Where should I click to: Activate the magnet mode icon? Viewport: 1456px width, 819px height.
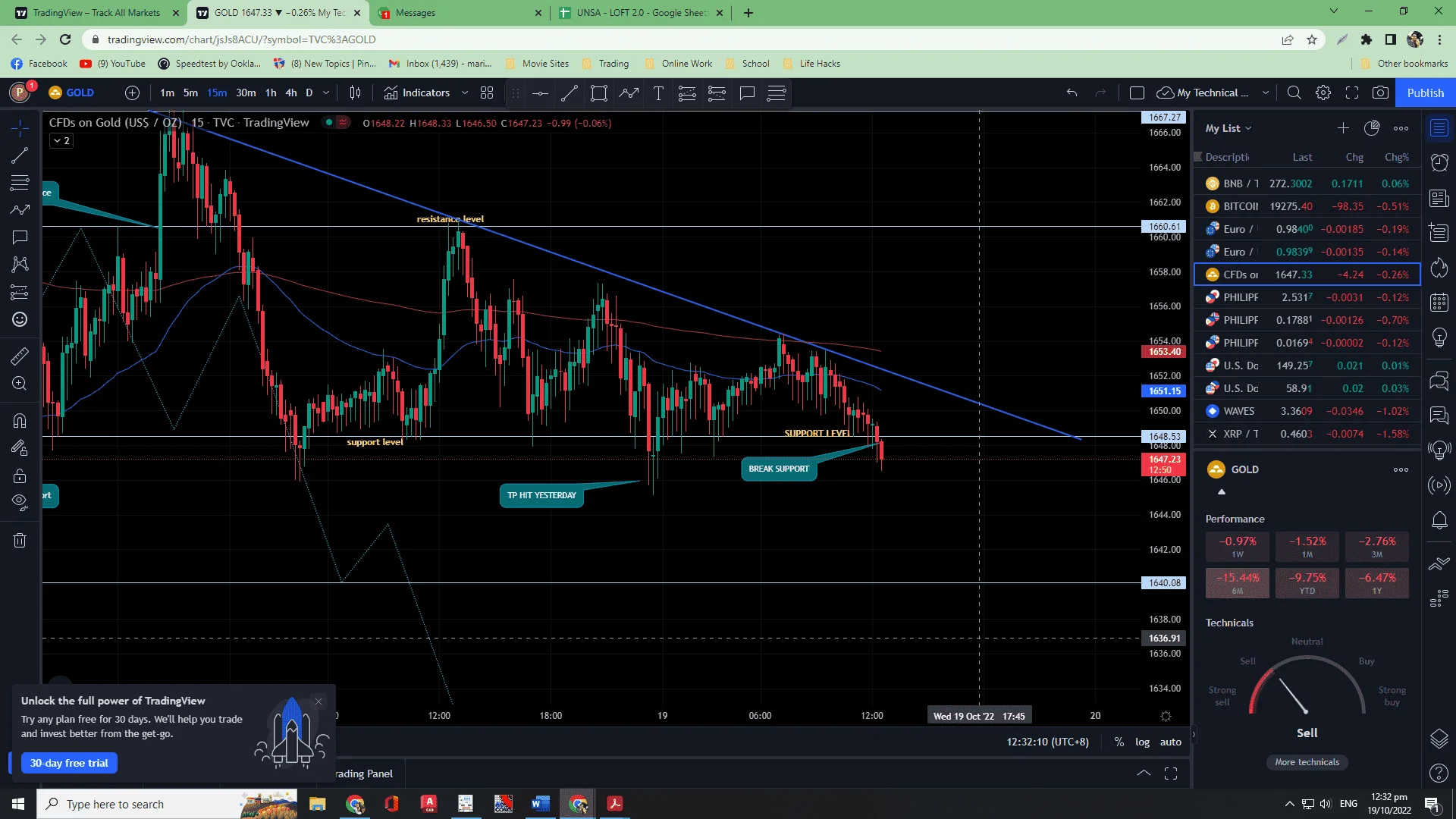pyautogui.click(x=20, y=420)
